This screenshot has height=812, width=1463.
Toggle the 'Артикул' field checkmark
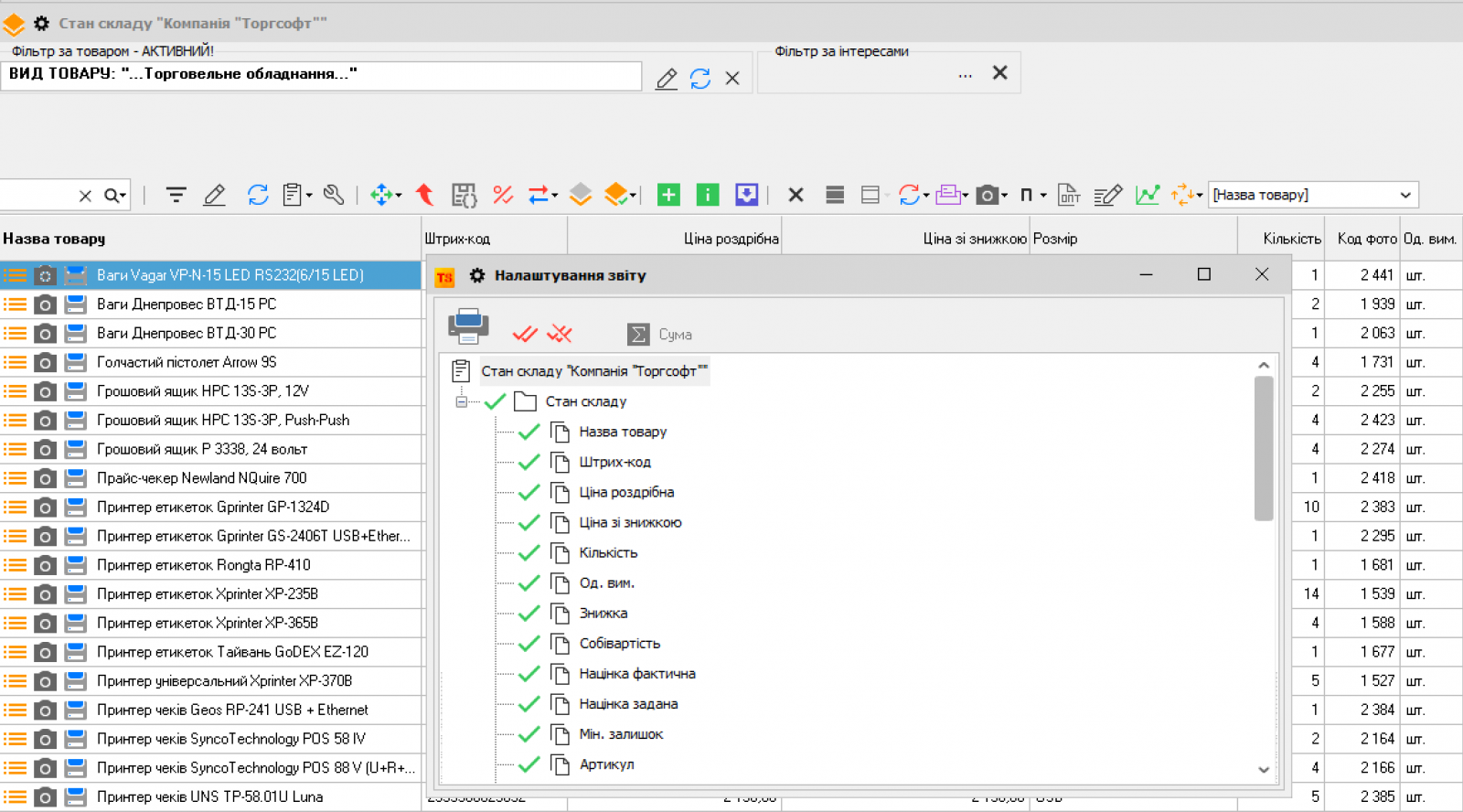(x=529, y=764)
